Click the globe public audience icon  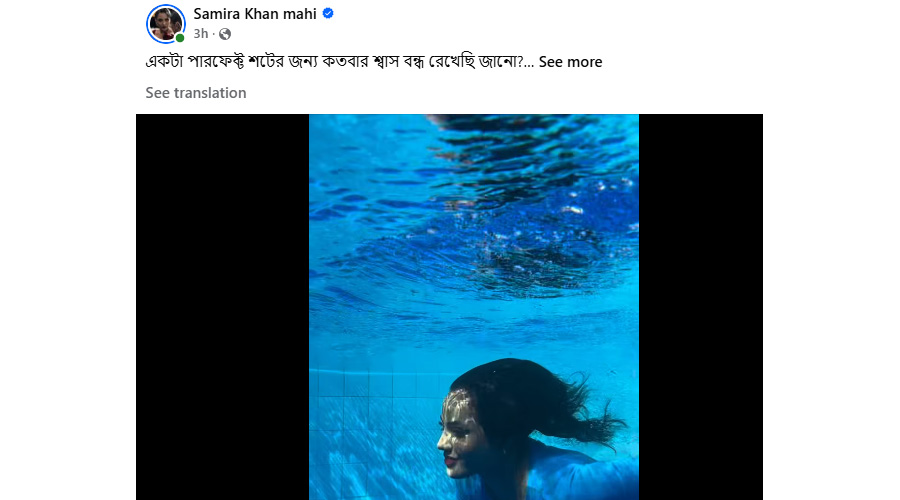[x=225, y=34]
